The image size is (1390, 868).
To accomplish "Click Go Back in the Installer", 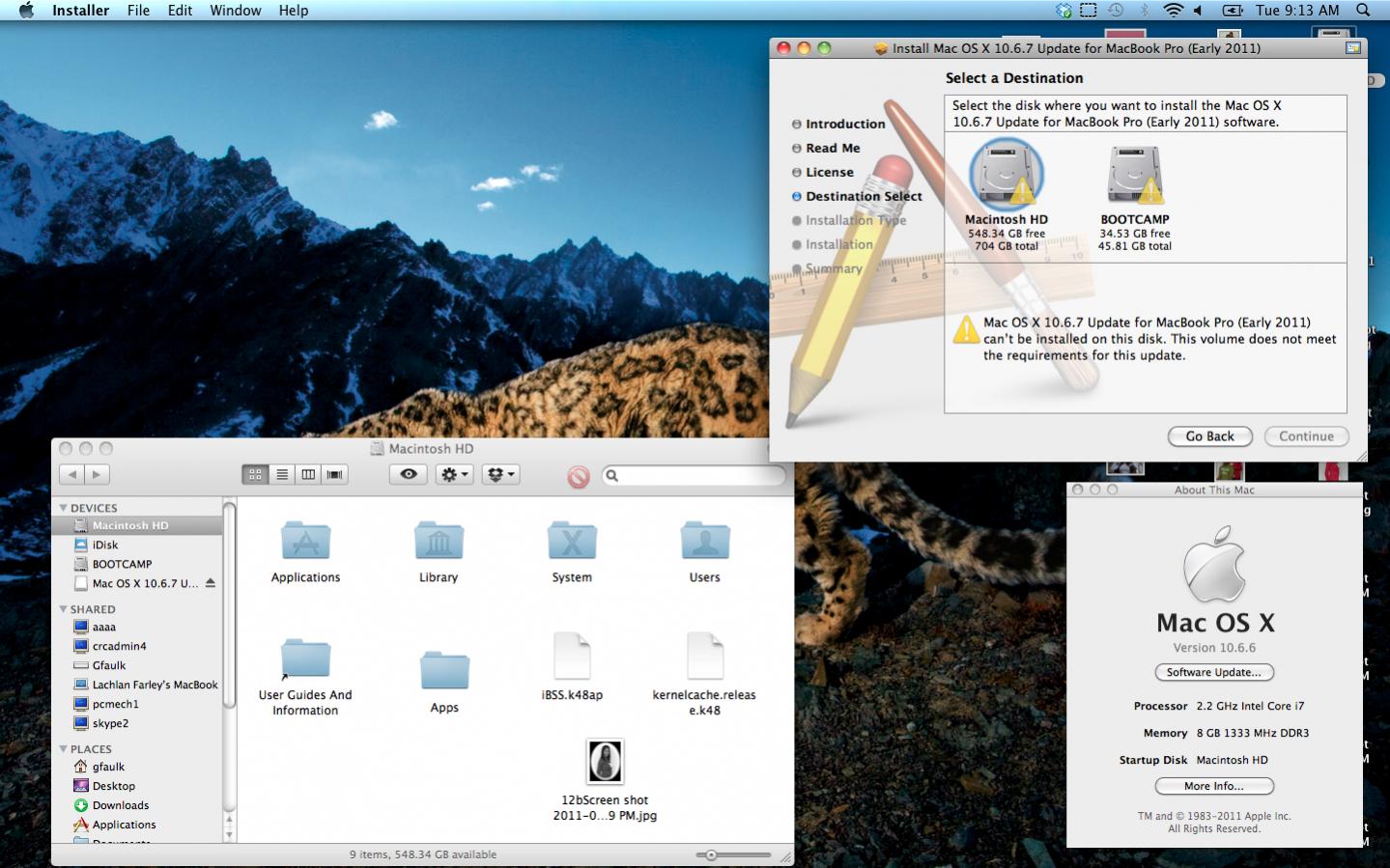I will 1210,436.
